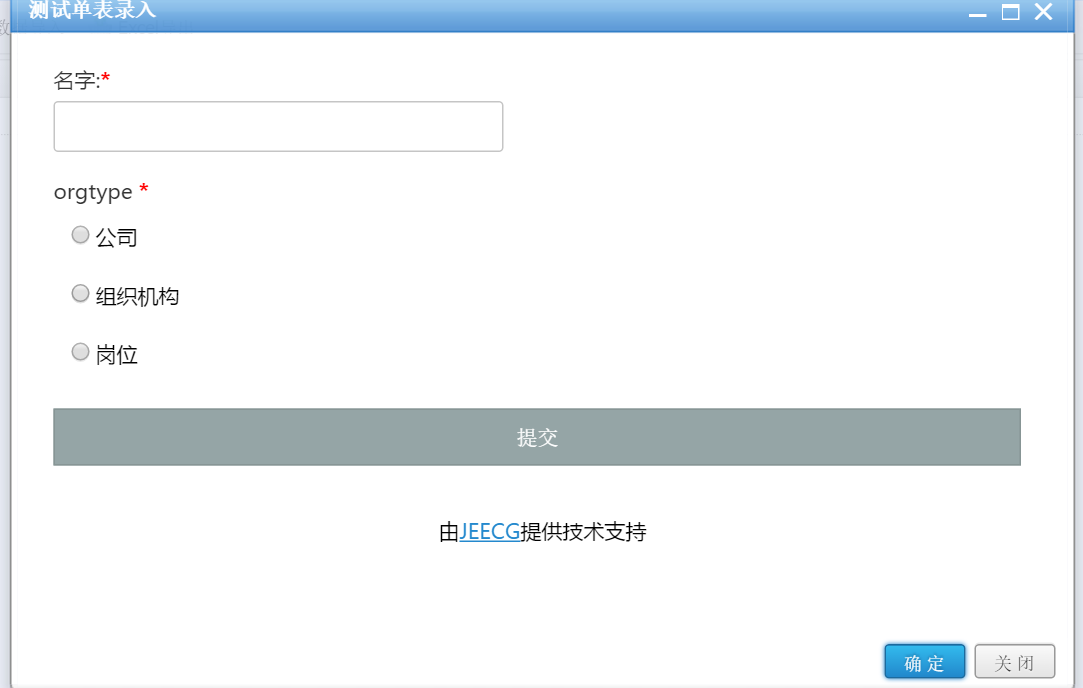Click the orgtype group label
This screenshot has height=688, width=1083.
pyautogui.click(x=93, y=192)
